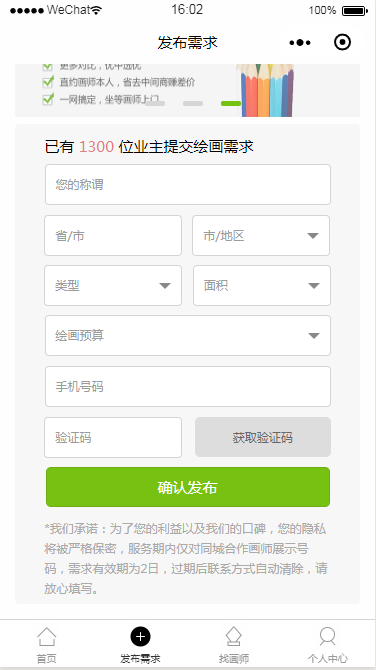Tap the 发布需求 plus icon

(140, 637)
